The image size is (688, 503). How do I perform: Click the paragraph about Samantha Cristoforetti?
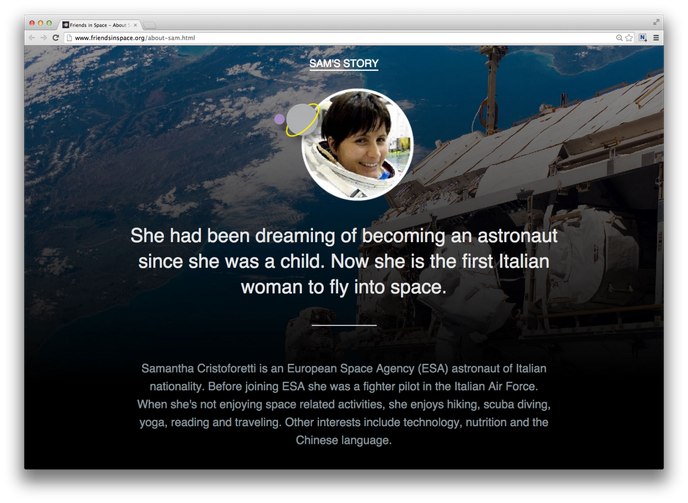pyautogui.click(x=344, y=404)
